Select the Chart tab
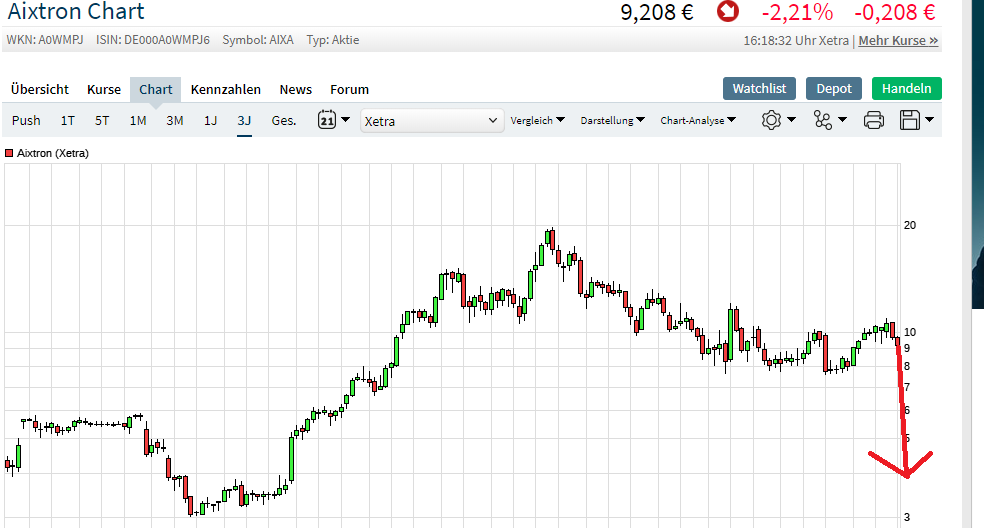 [156, 89]
